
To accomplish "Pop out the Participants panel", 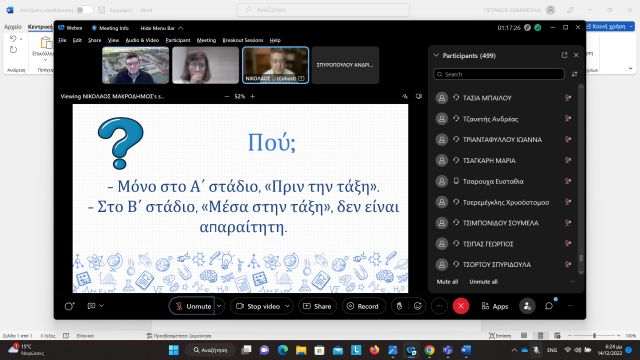I will pos(564,55).
